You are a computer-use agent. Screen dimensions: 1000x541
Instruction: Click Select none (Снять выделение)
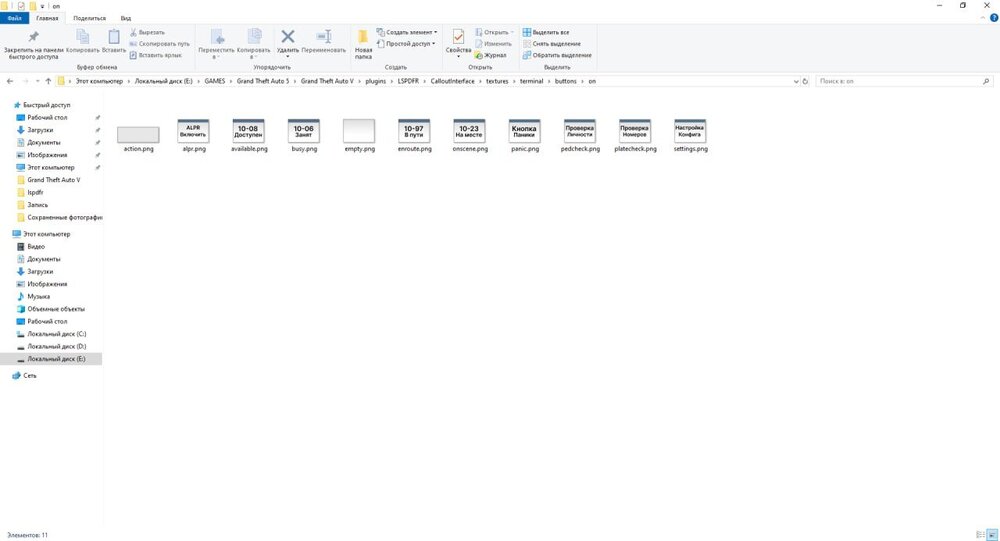552,43
